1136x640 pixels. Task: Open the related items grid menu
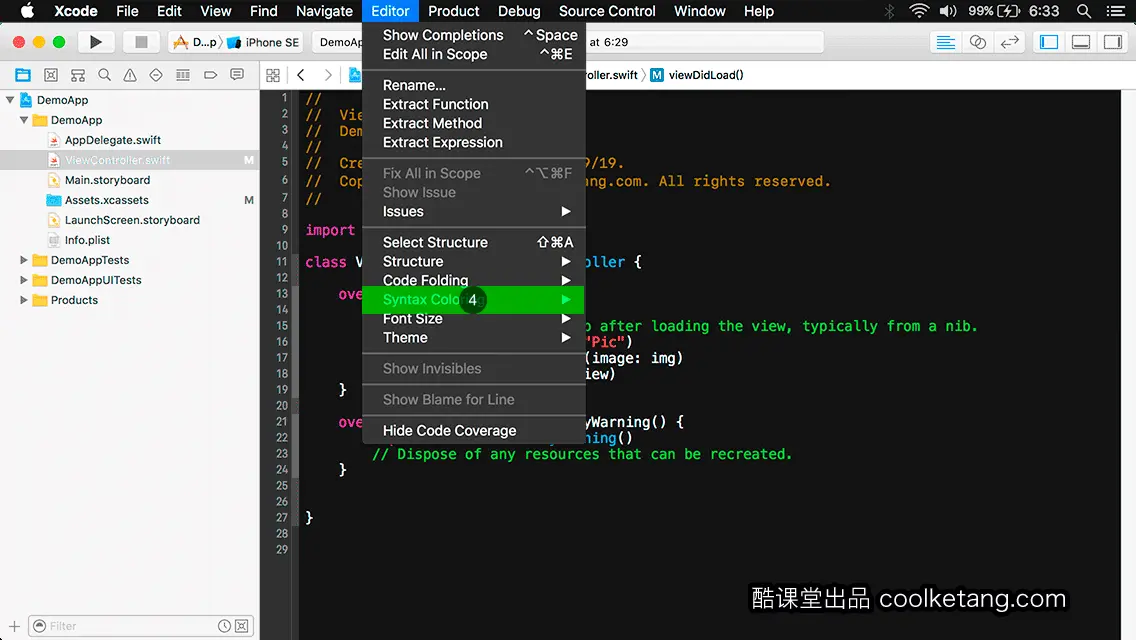[x=273, y=75]
